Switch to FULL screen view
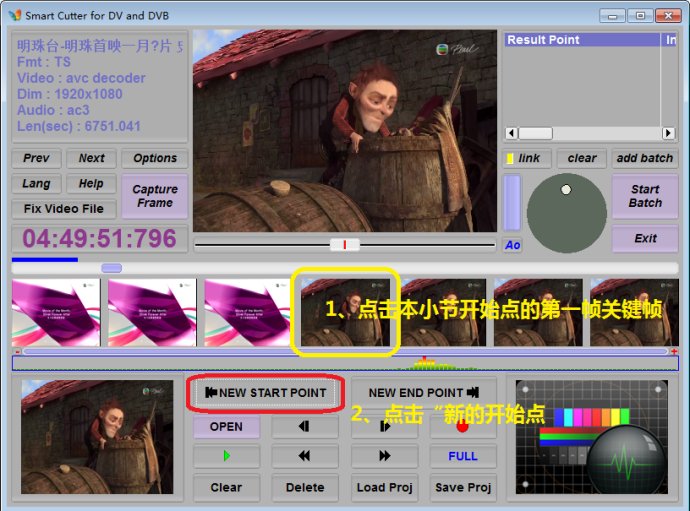This screenshot has width=690, height=511. click(462, 456)
